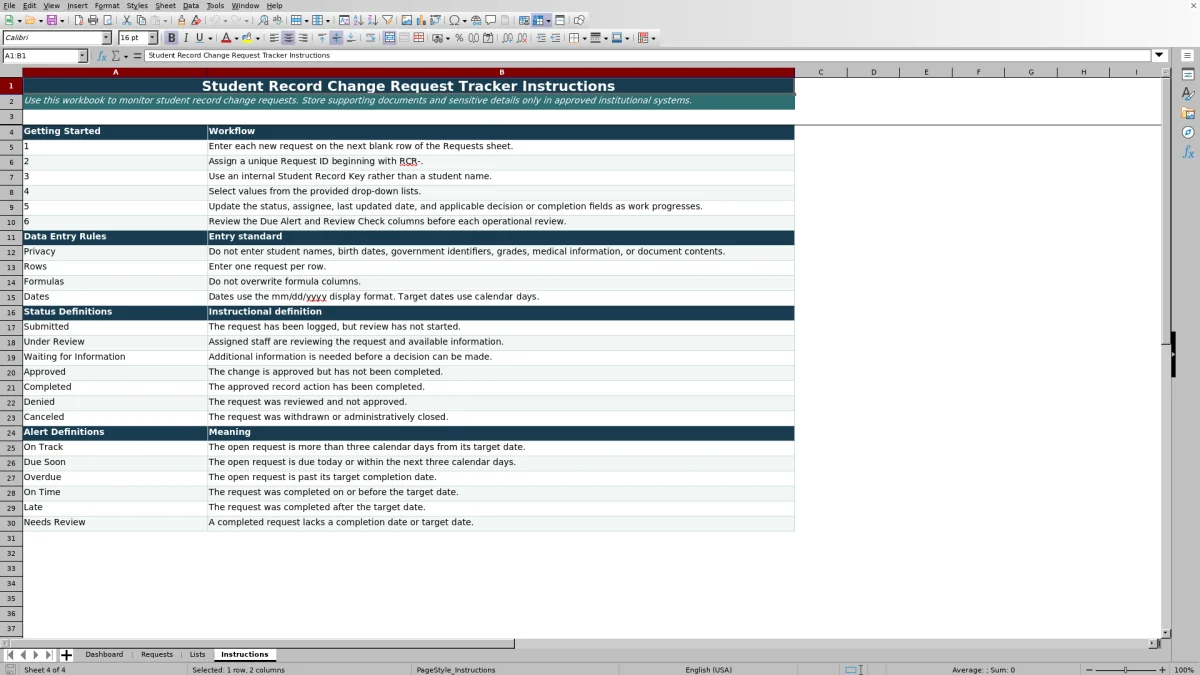Open the sidebar Gallery panel icon
The width and height of the screenshot is (1200, 675).
pos(1188,113)
